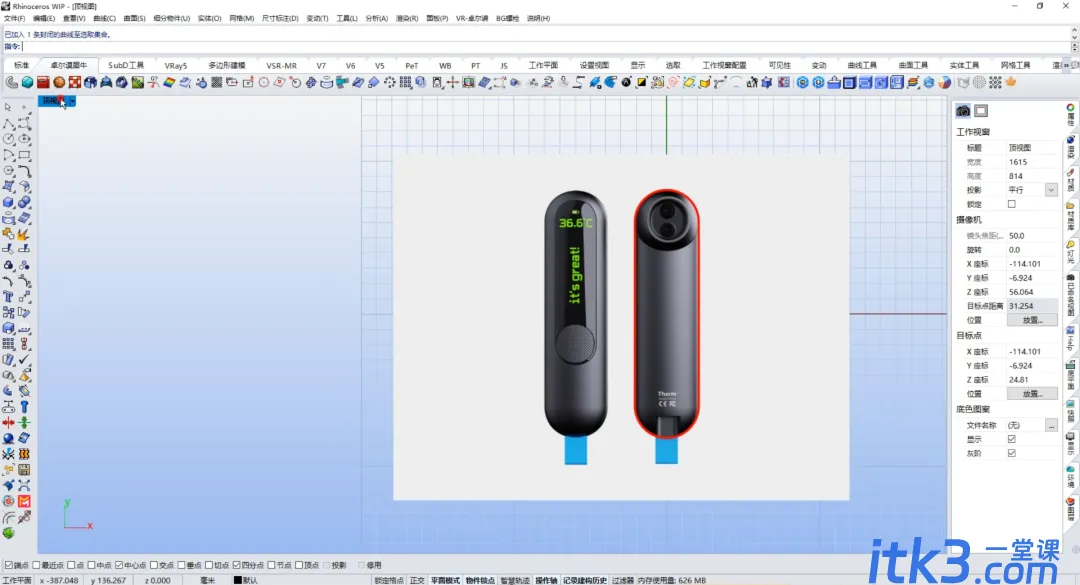Click the orange maple leaf icon

pos(1010,82)
